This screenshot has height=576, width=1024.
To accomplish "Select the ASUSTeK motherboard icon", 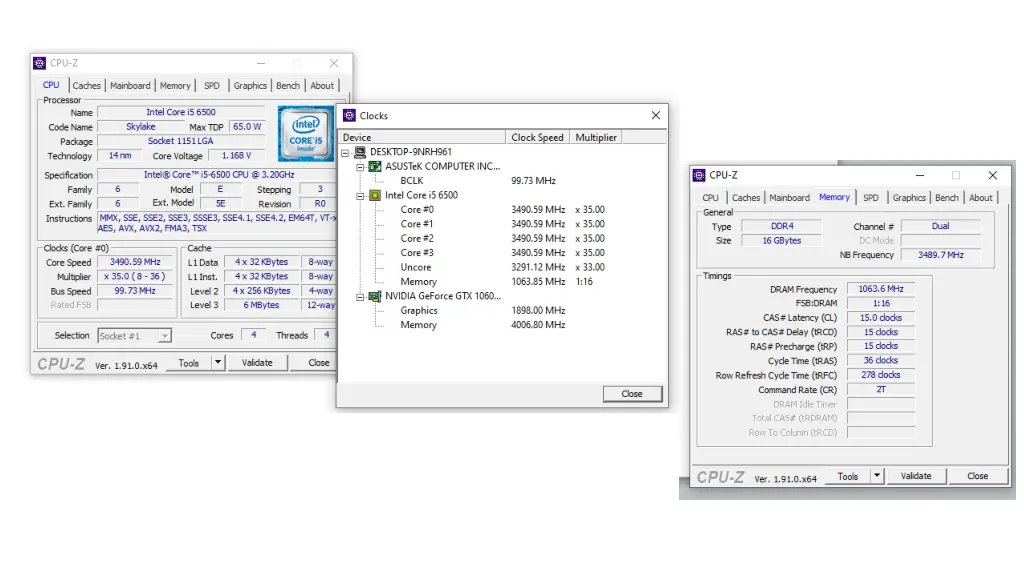I will click(375, 167).
